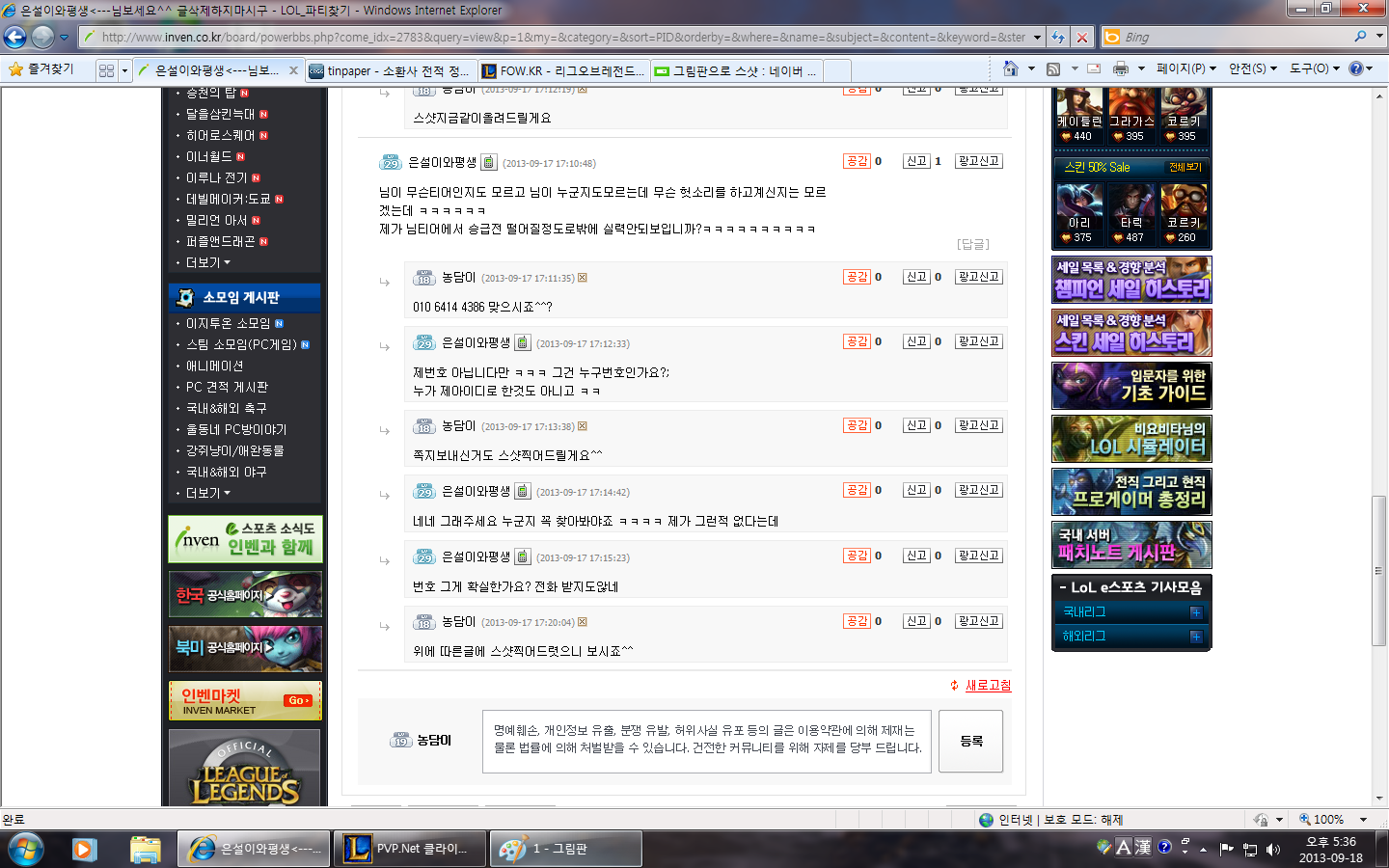Click 신고 on the 17:14:42 comment
1389x868 pixels.
(x=916, y=490)
